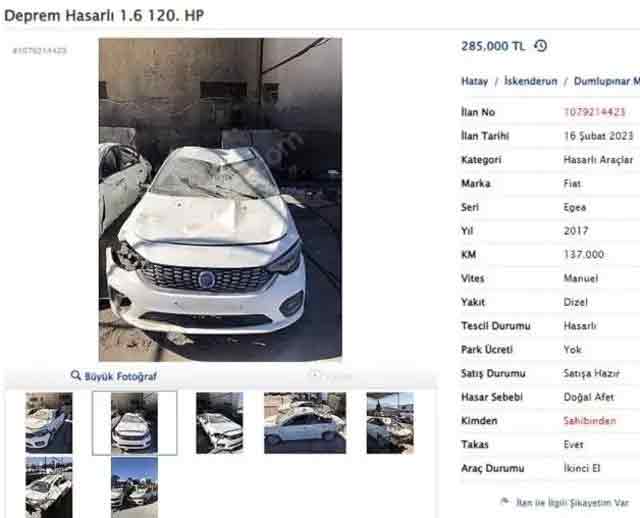Image resolution: width=640 pixels, height=518 pixels.
Task: Click the Deprem Hasarlı 1.6 120. HP title
Action: tap(104, 15)
